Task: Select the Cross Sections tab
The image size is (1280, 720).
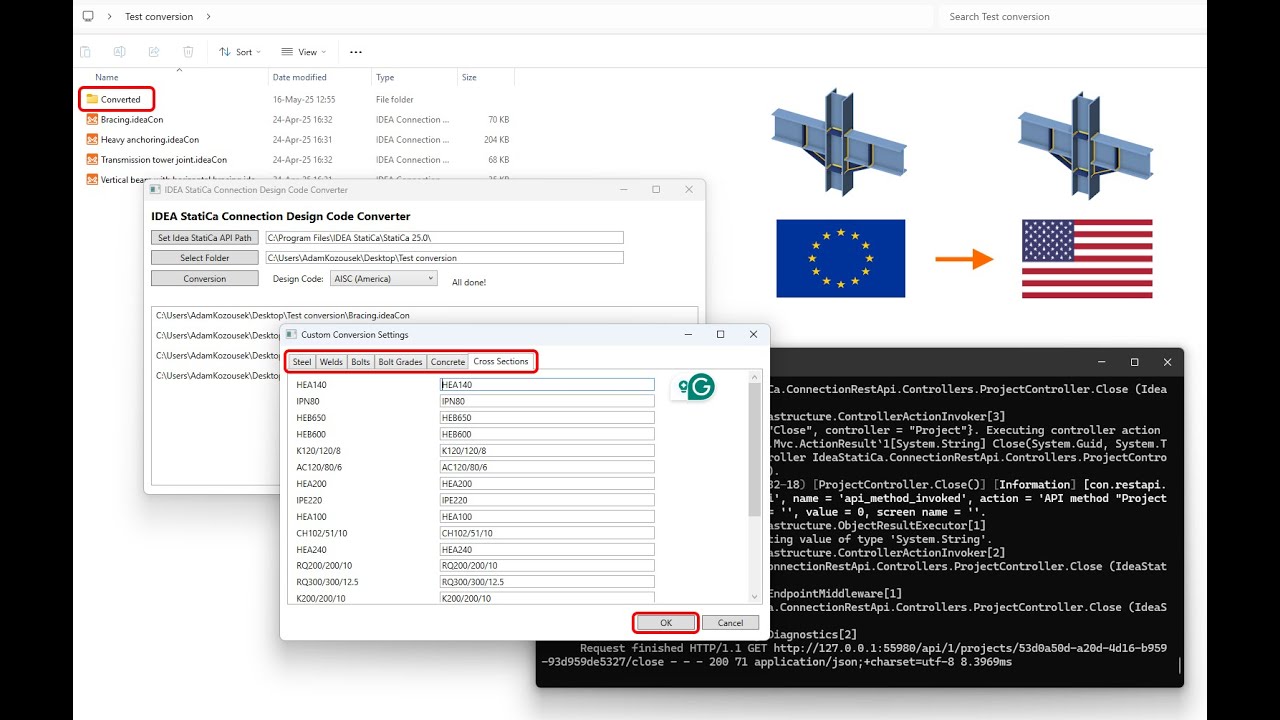Action: (501, 361)
